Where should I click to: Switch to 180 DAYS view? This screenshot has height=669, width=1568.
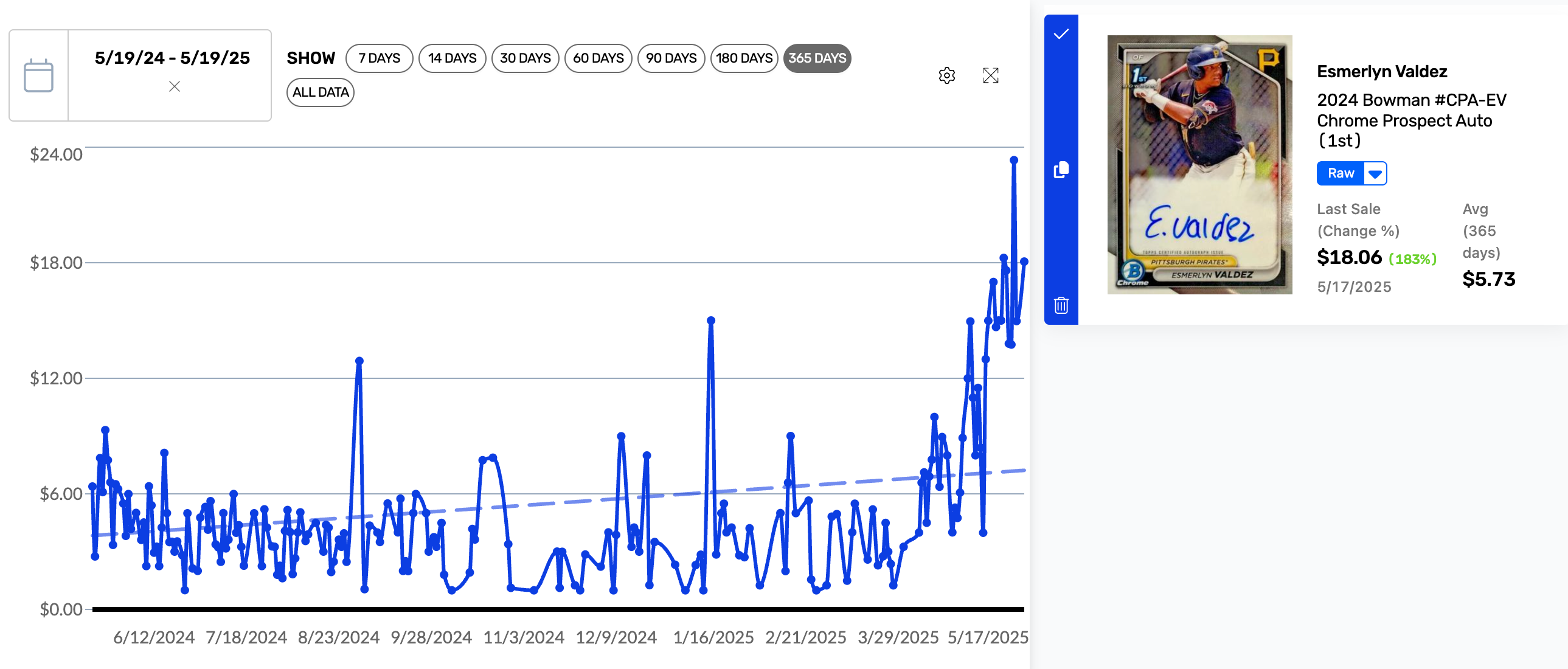click(743, 58)
